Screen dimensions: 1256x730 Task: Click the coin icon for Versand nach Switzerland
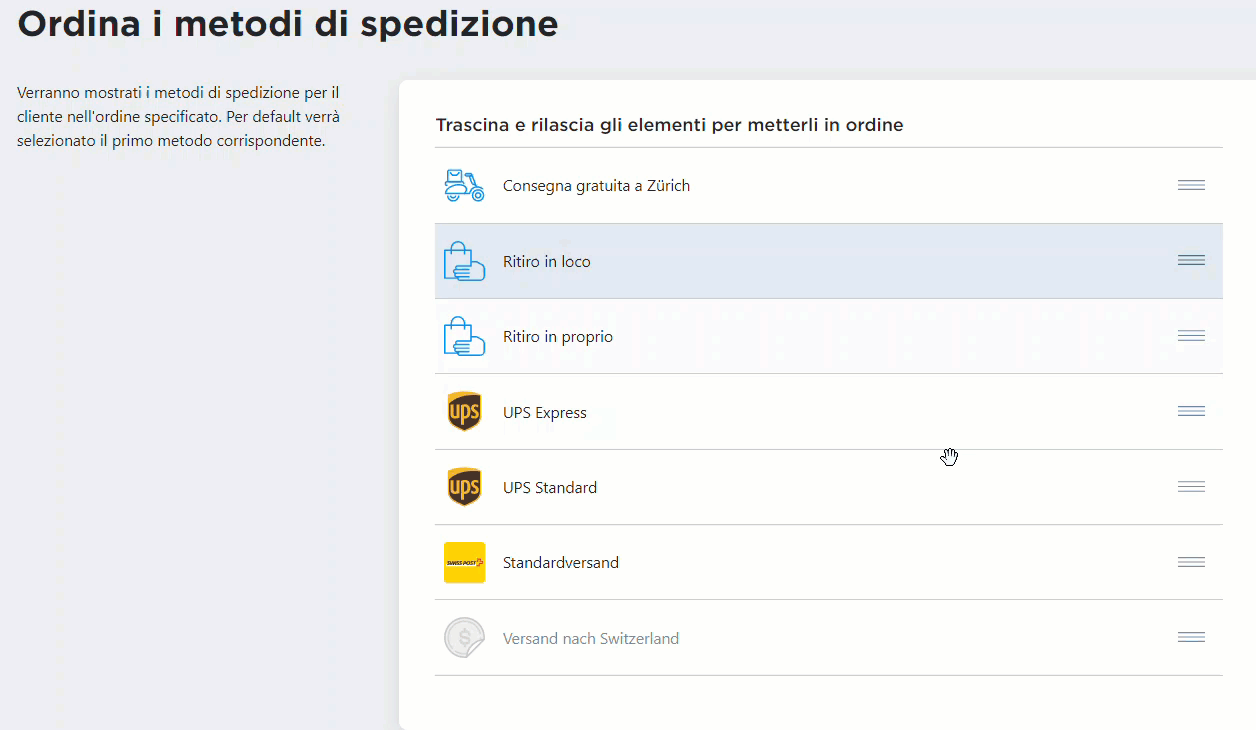[464, 638]
